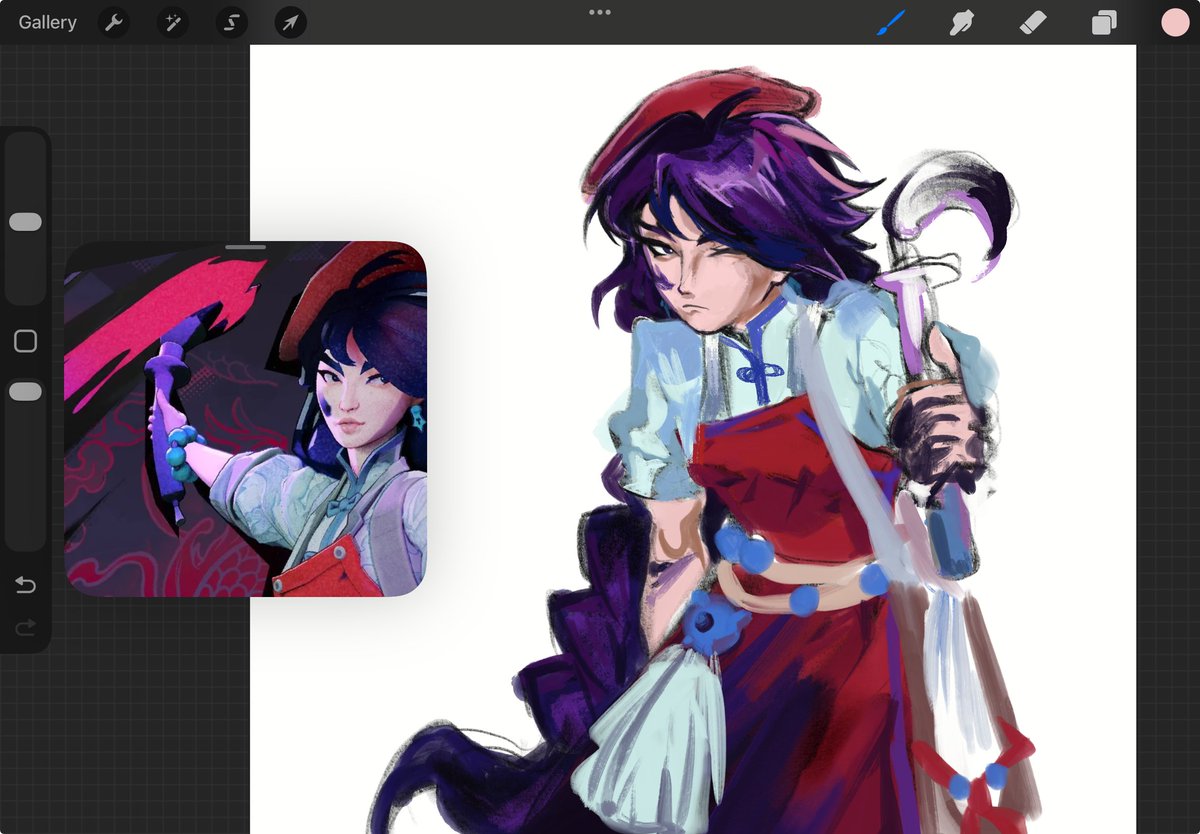The image size is (1200, 834).
Task: Open the Layers panel
Action: pos(1104,22)
